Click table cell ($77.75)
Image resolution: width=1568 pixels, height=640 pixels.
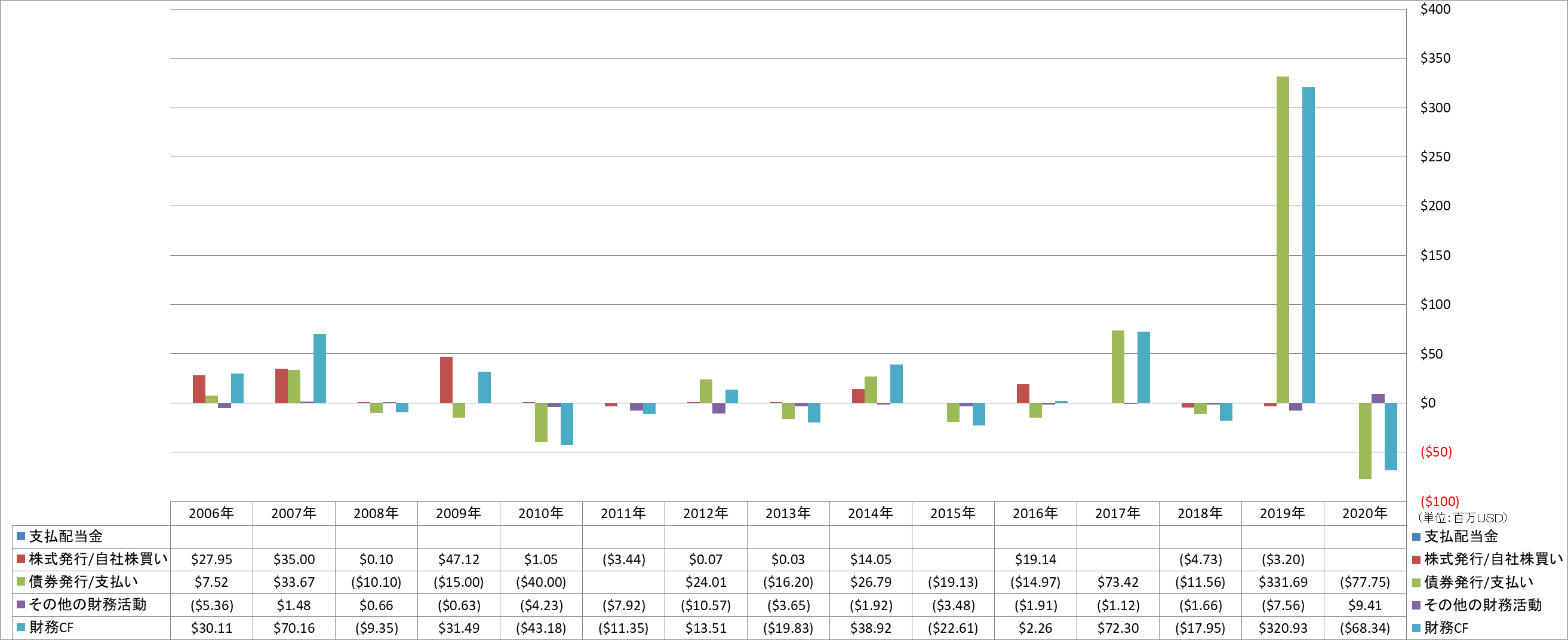pyautogui.click(x=1365, y=582)
